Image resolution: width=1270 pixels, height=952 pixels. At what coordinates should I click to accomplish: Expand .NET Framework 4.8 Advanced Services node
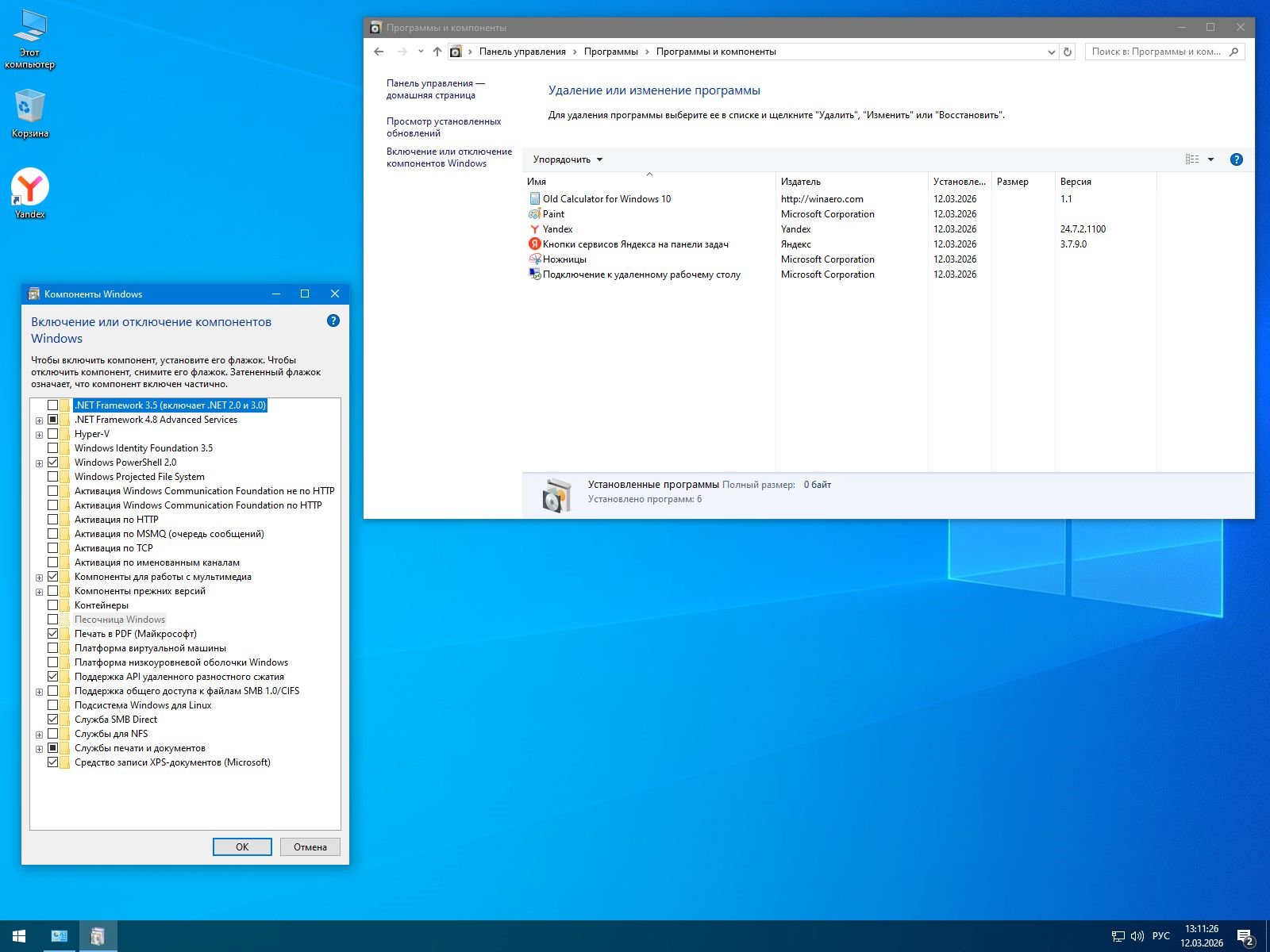(39, 420)
